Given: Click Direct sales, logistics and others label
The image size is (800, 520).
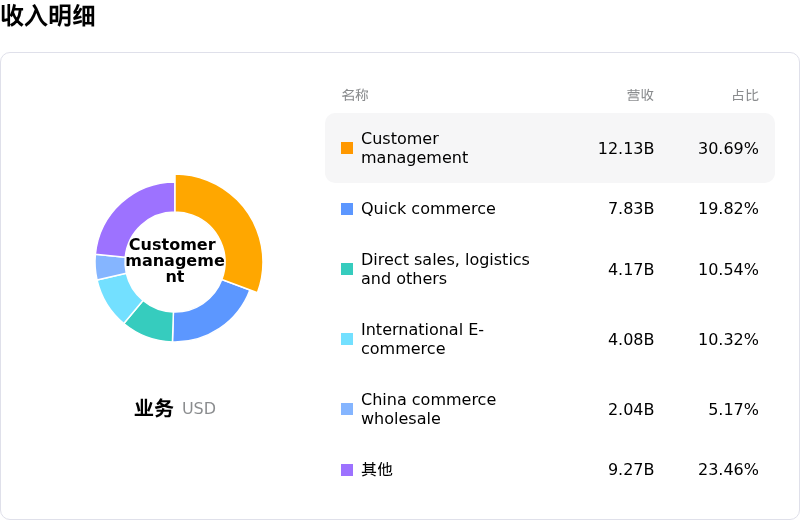Looking at the screenshot, I should tap(445, 269).
